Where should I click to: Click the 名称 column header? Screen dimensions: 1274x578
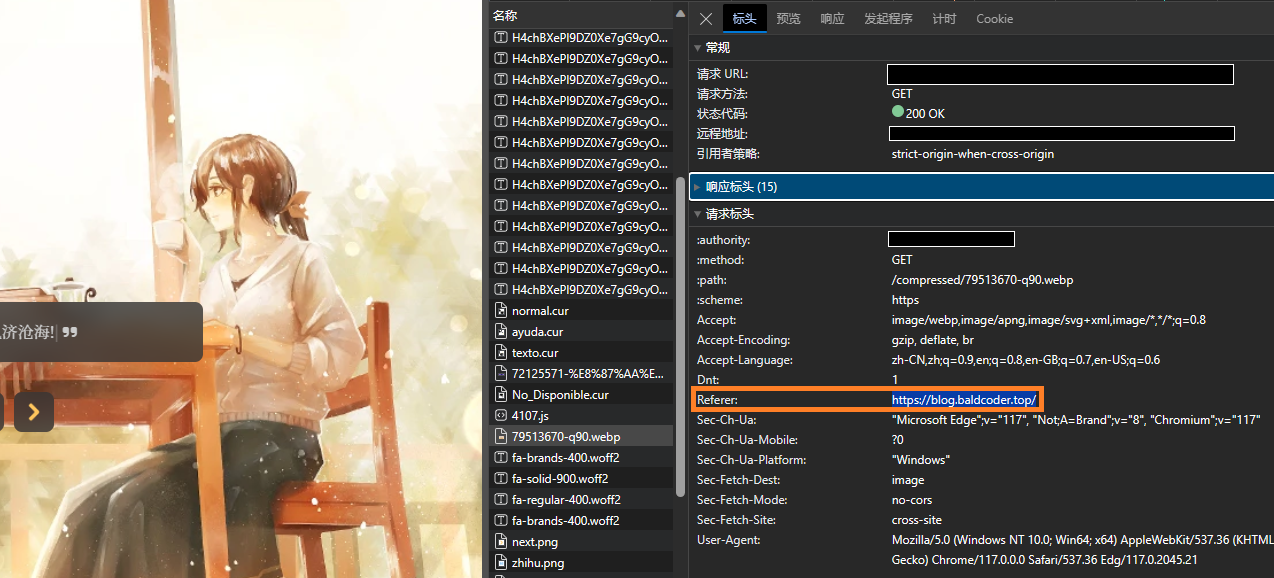506,15
